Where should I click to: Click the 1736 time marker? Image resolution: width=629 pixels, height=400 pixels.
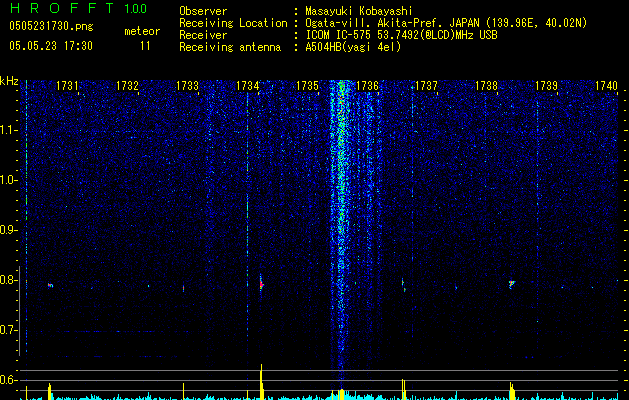[367, 86]
